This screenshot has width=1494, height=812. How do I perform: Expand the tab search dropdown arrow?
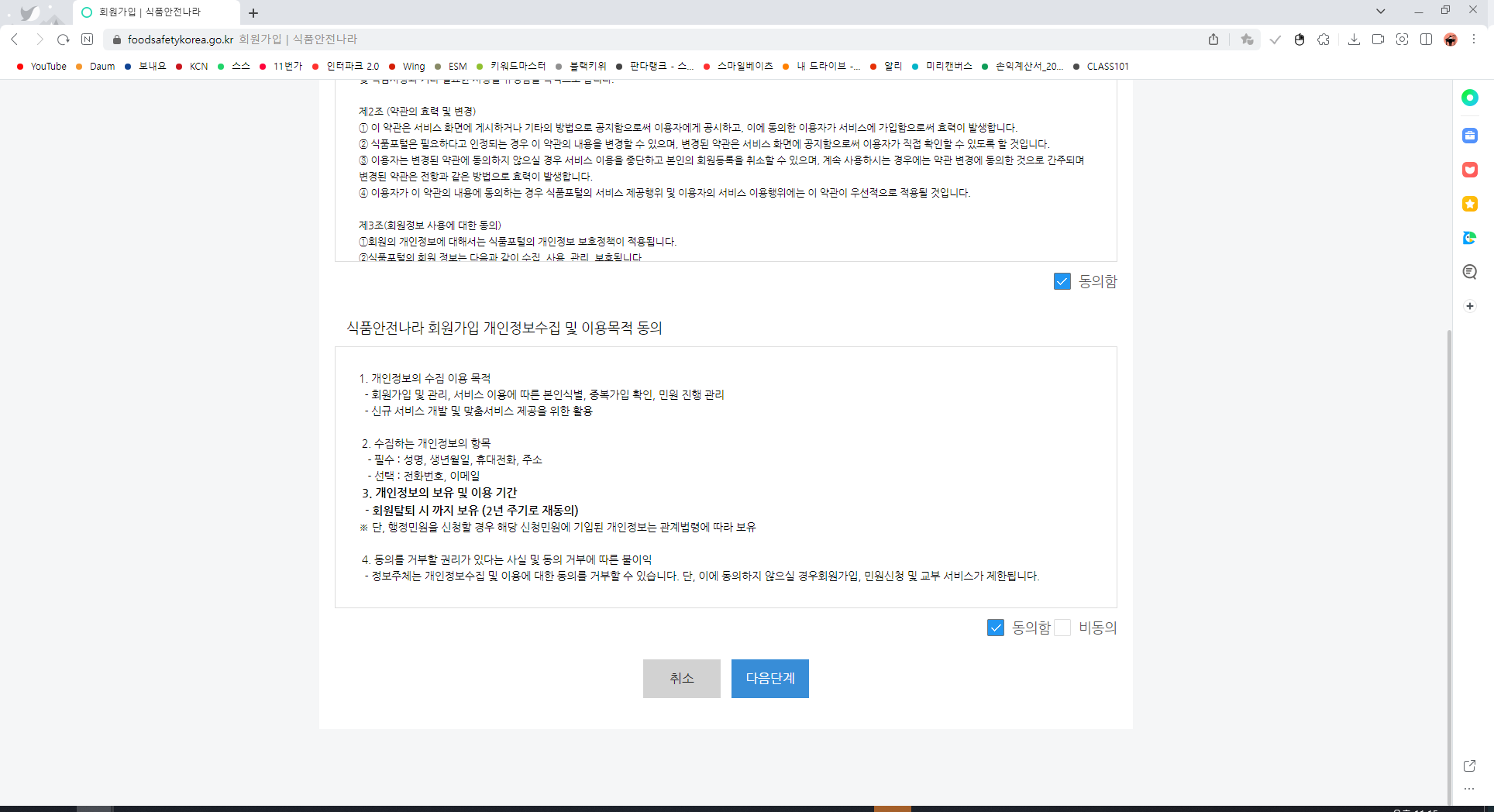coord(1381,11)
